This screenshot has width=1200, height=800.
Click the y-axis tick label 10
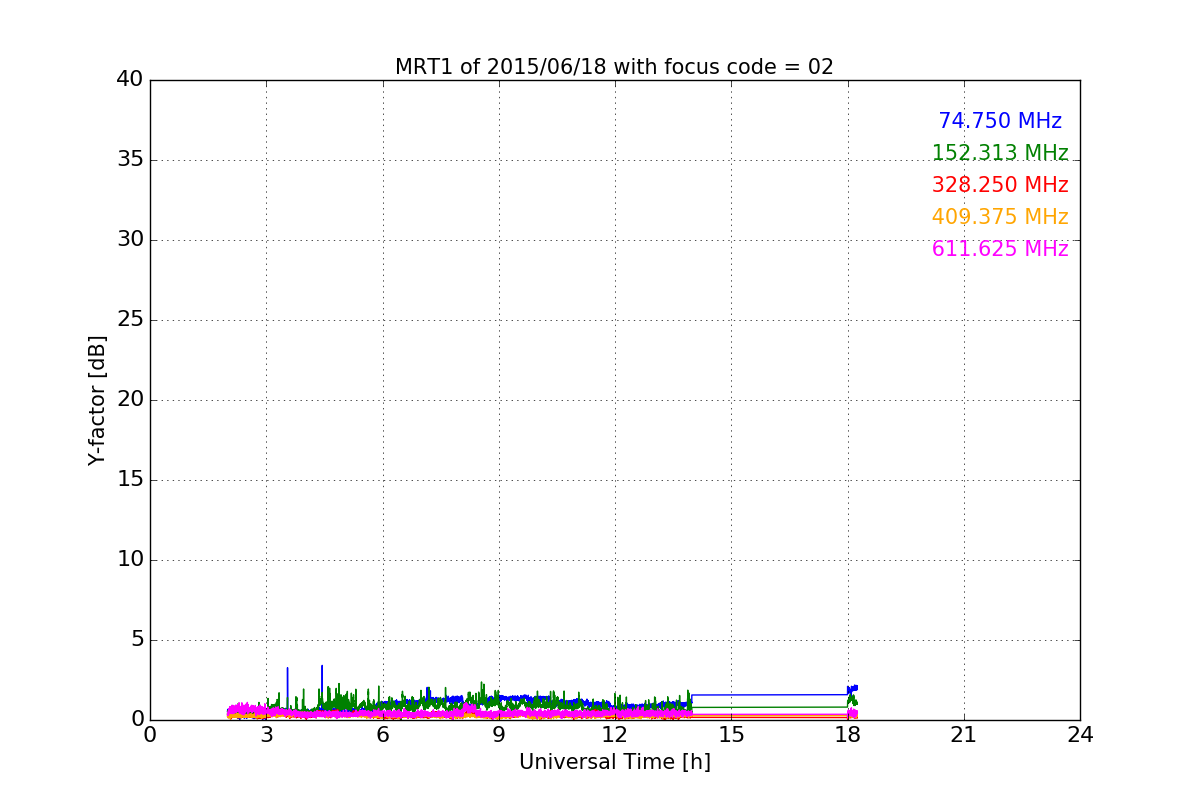(x=129, y=559)
